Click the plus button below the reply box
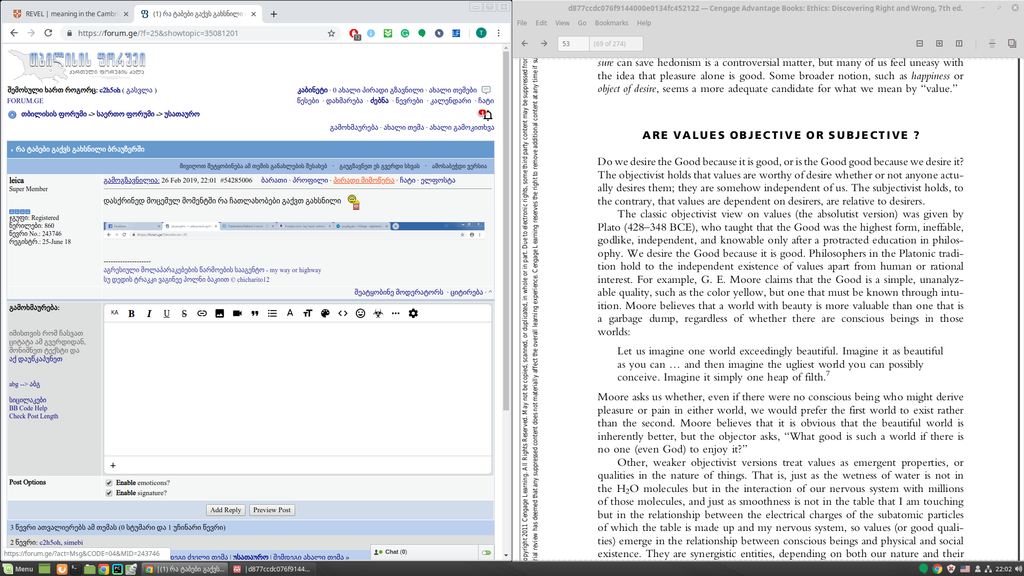The height and width of the screenshot is (576, 1024). (x=113, y=465)
